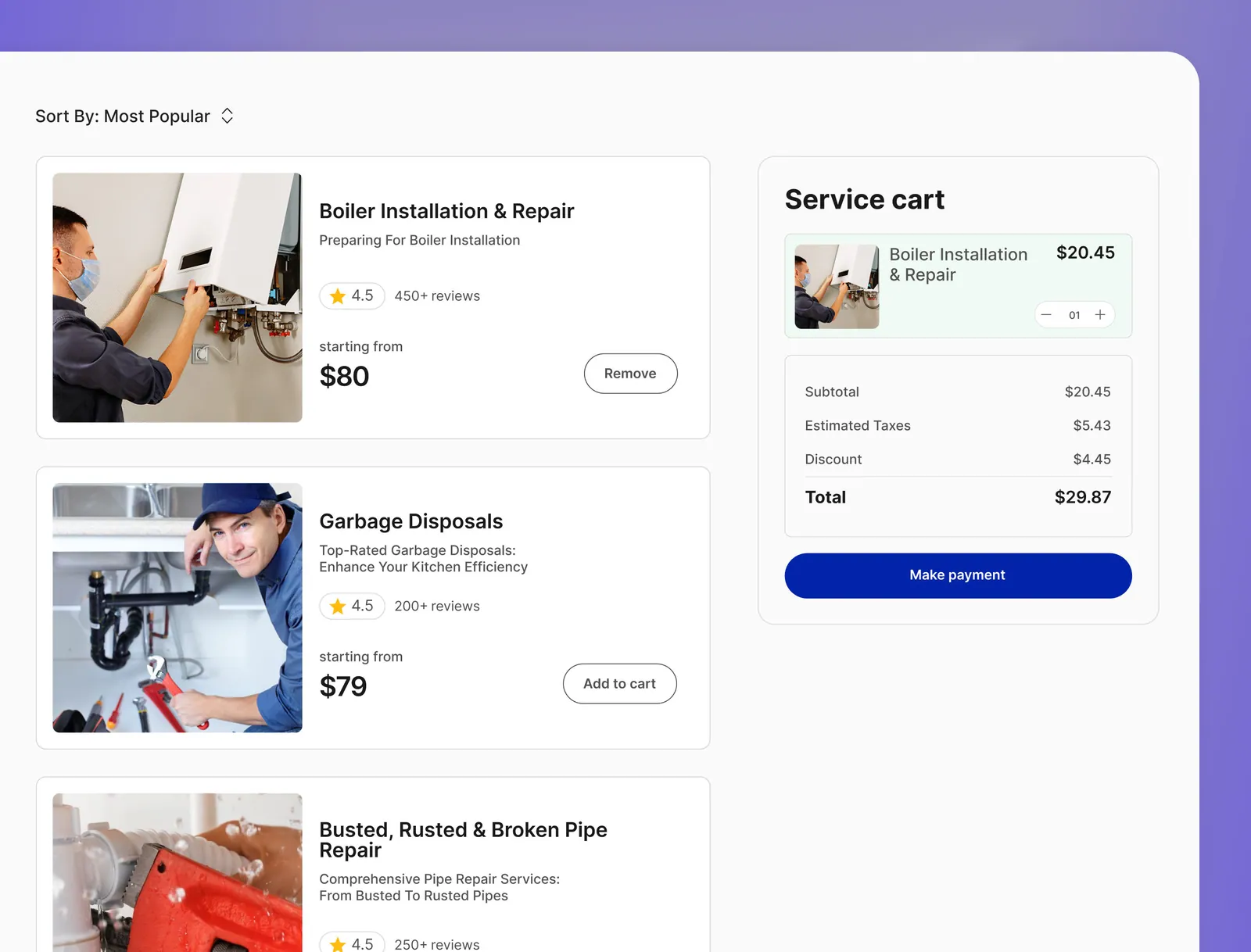Viewport: 1251px width, 952px height.
Task: Click the Discount amount $4.45
Action: click(1091, 459)
